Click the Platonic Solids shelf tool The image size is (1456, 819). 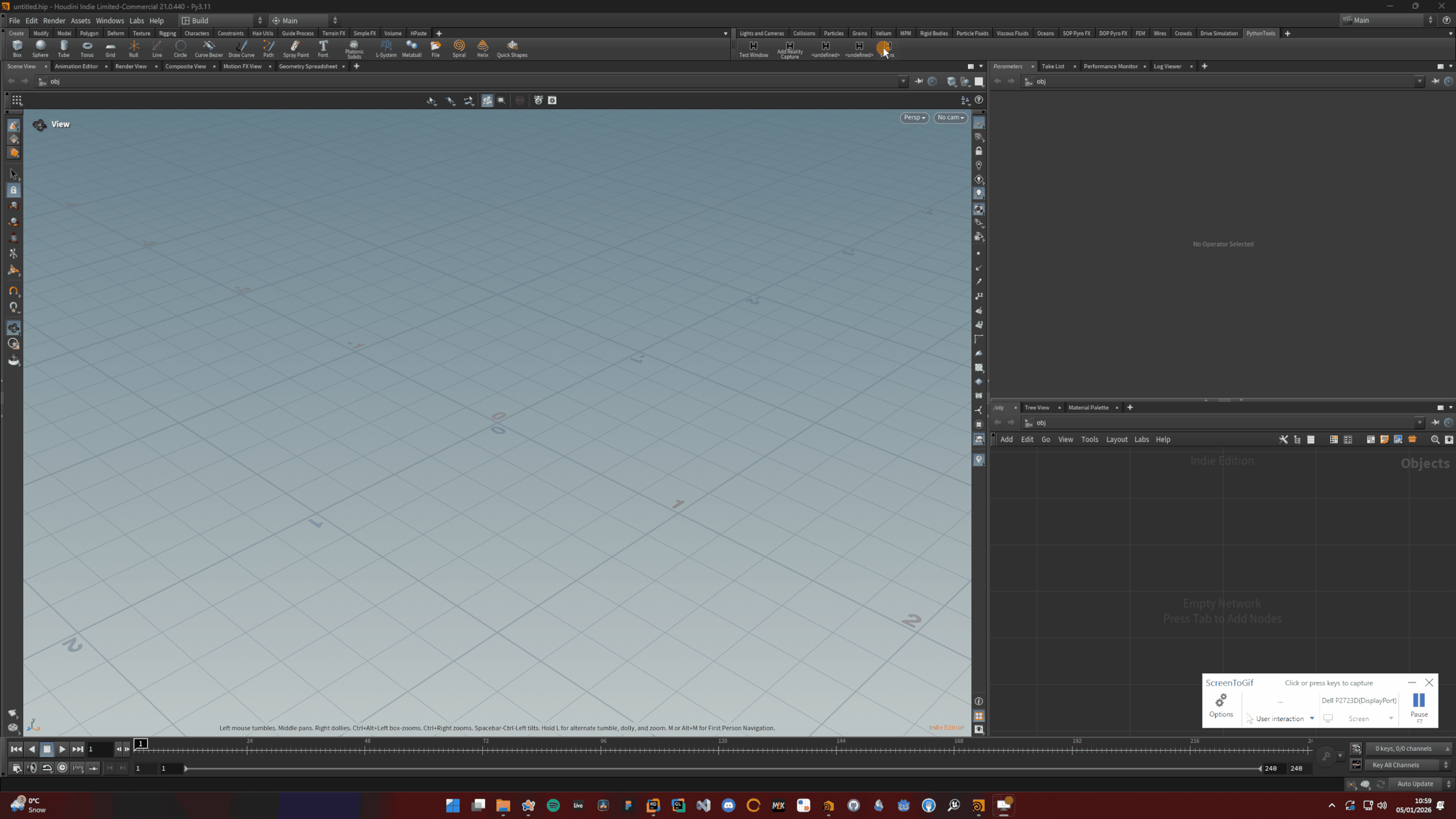(x=354, y=48)
